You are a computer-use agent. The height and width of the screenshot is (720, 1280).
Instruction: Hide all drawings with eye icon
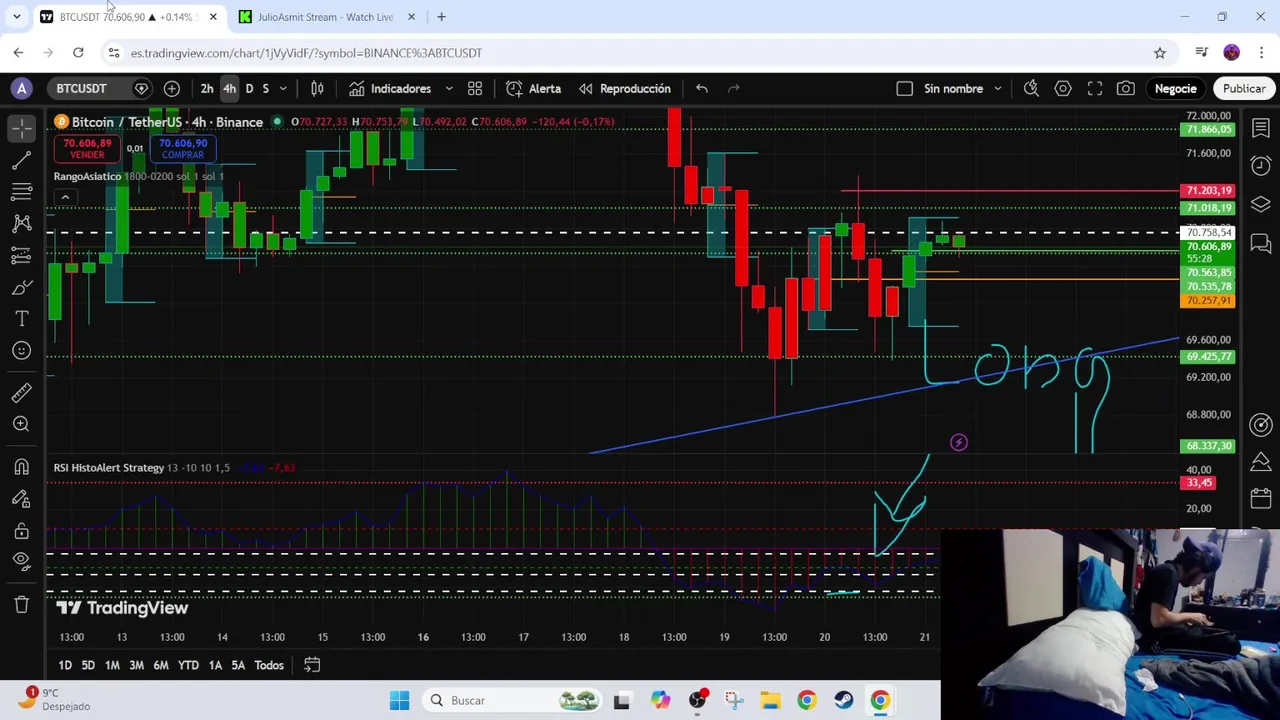pos(22,562)
